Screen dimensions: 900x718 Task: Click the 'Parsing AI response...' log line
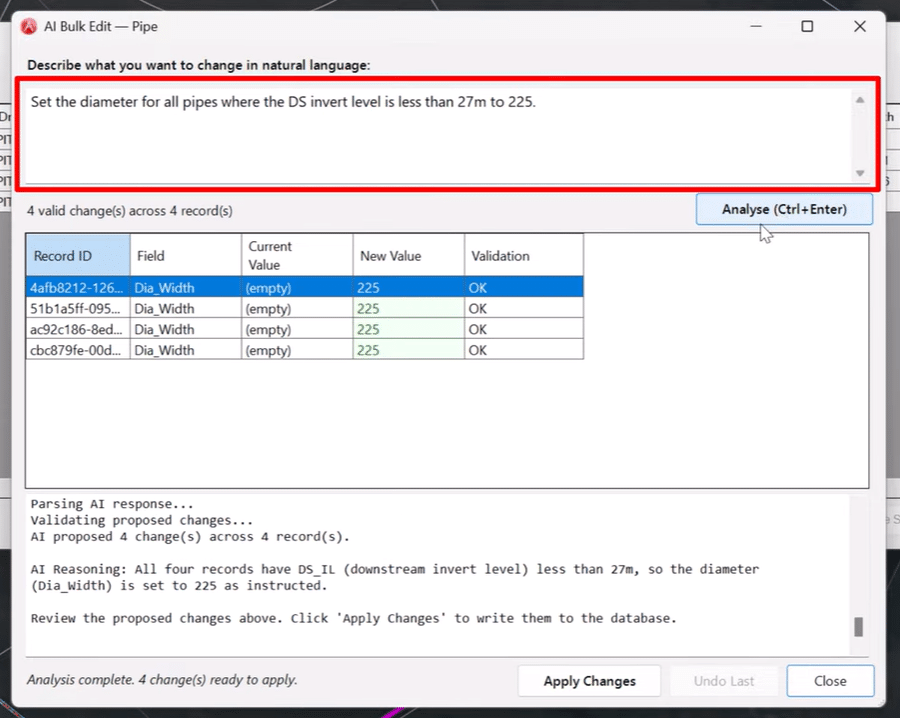click(x=112, y=503)
